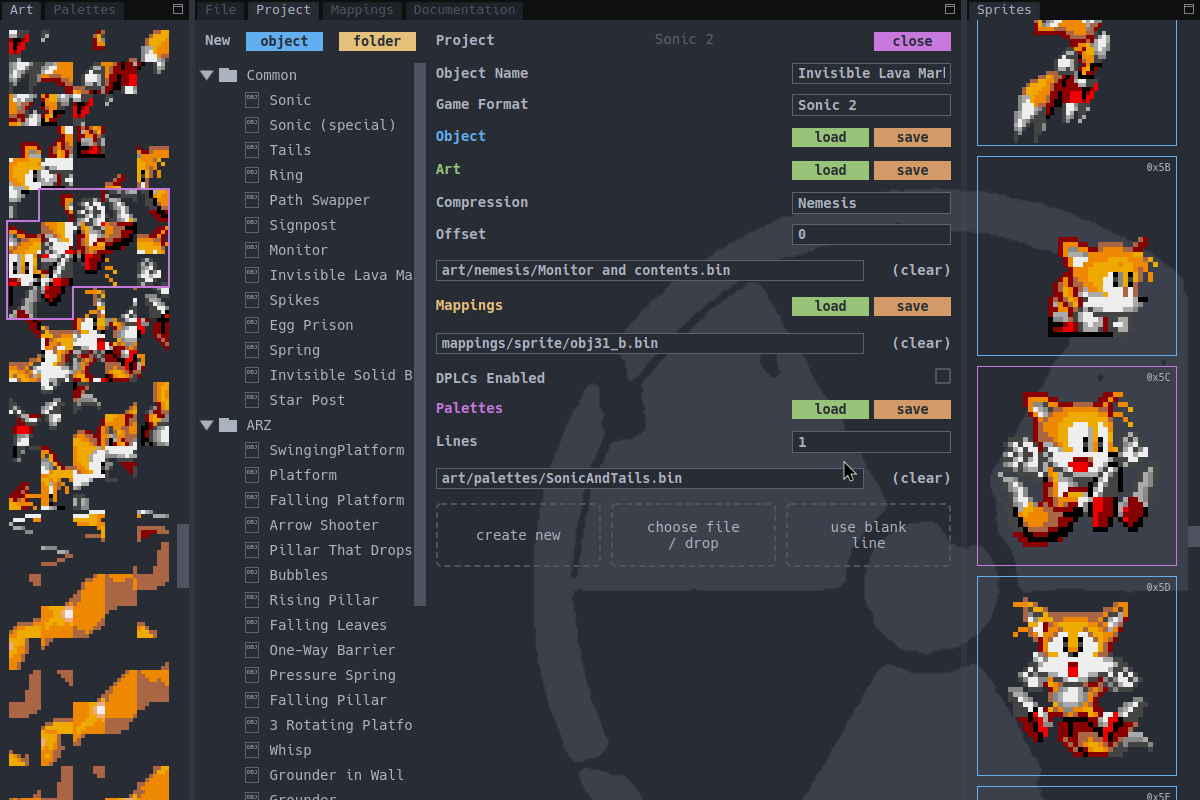Click the object icon beside Signpost
The image size is (1200, 800).
click(251, 225)
